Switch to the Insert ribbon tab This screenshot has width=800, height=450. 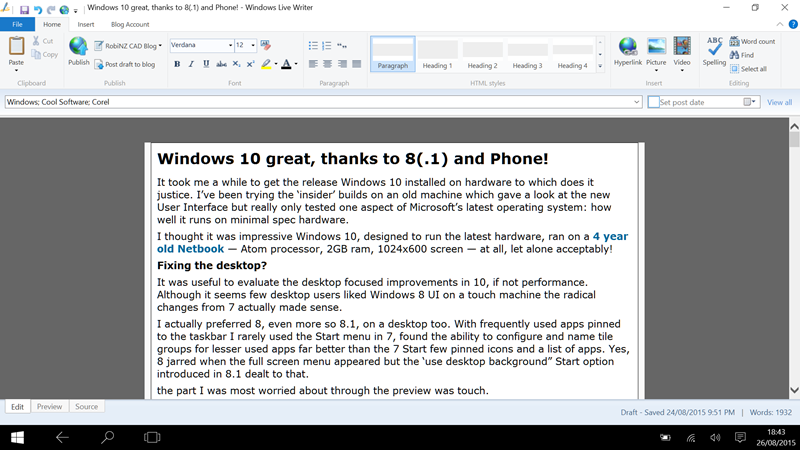86,24
